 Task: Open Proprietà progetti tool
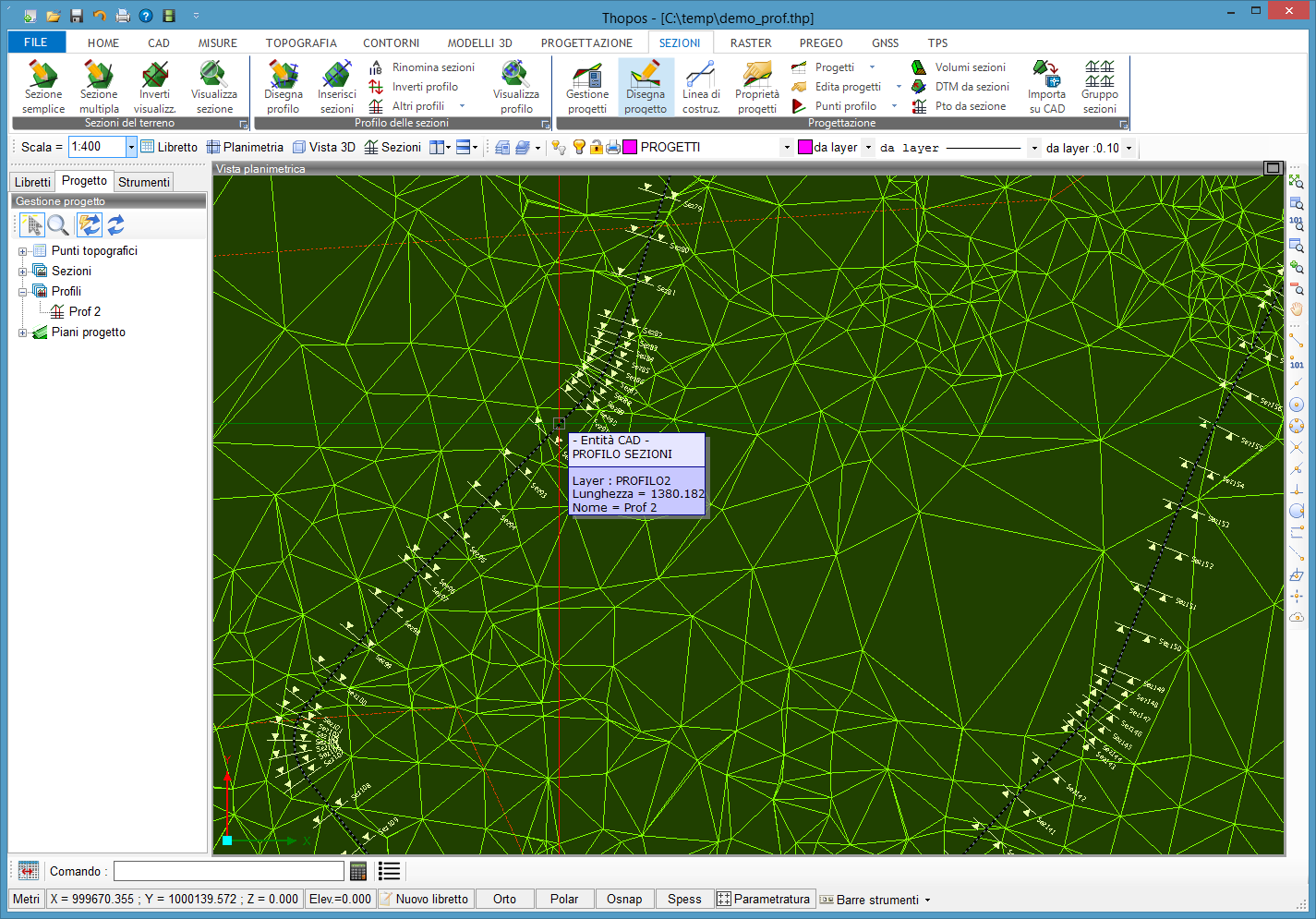click(x=757, y=87)
